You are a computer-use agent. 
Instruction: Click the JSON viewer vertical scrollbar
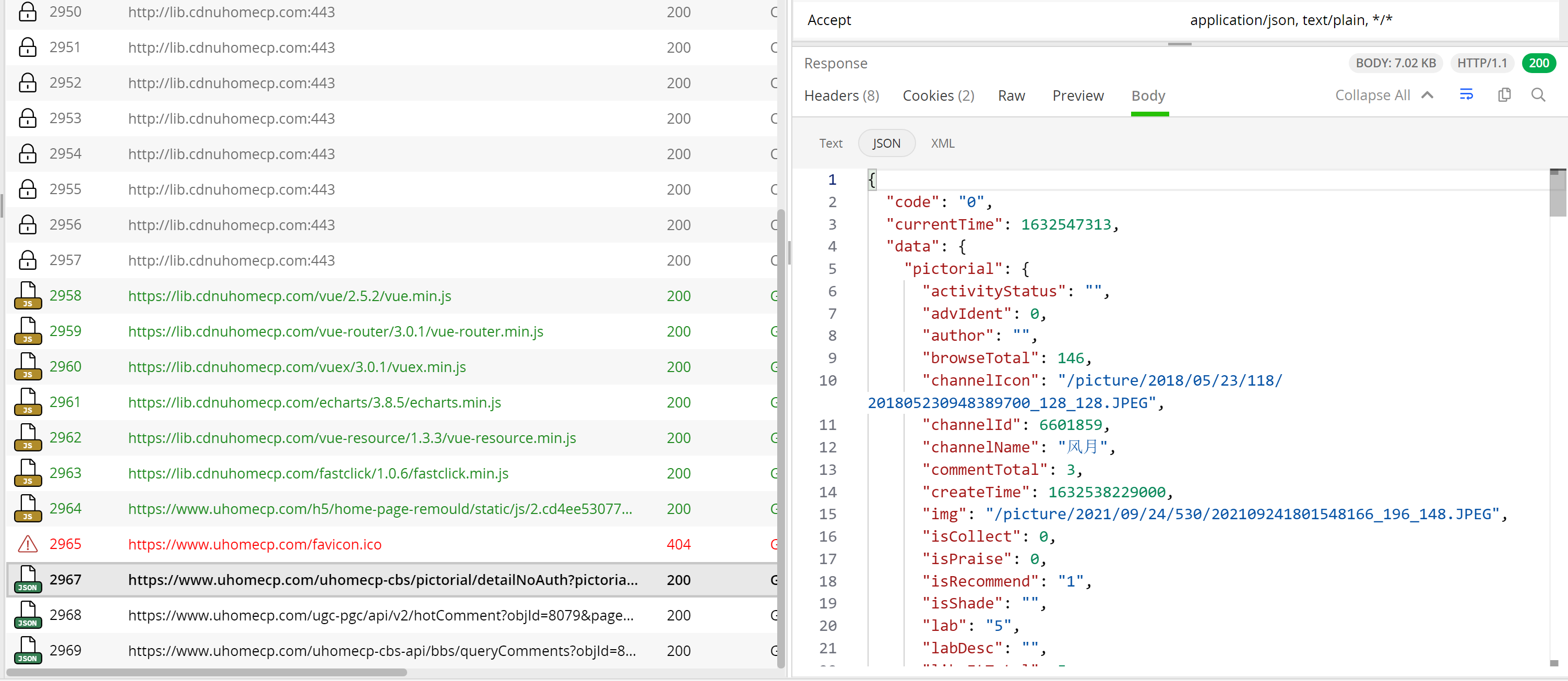[x=1557, y=194]
